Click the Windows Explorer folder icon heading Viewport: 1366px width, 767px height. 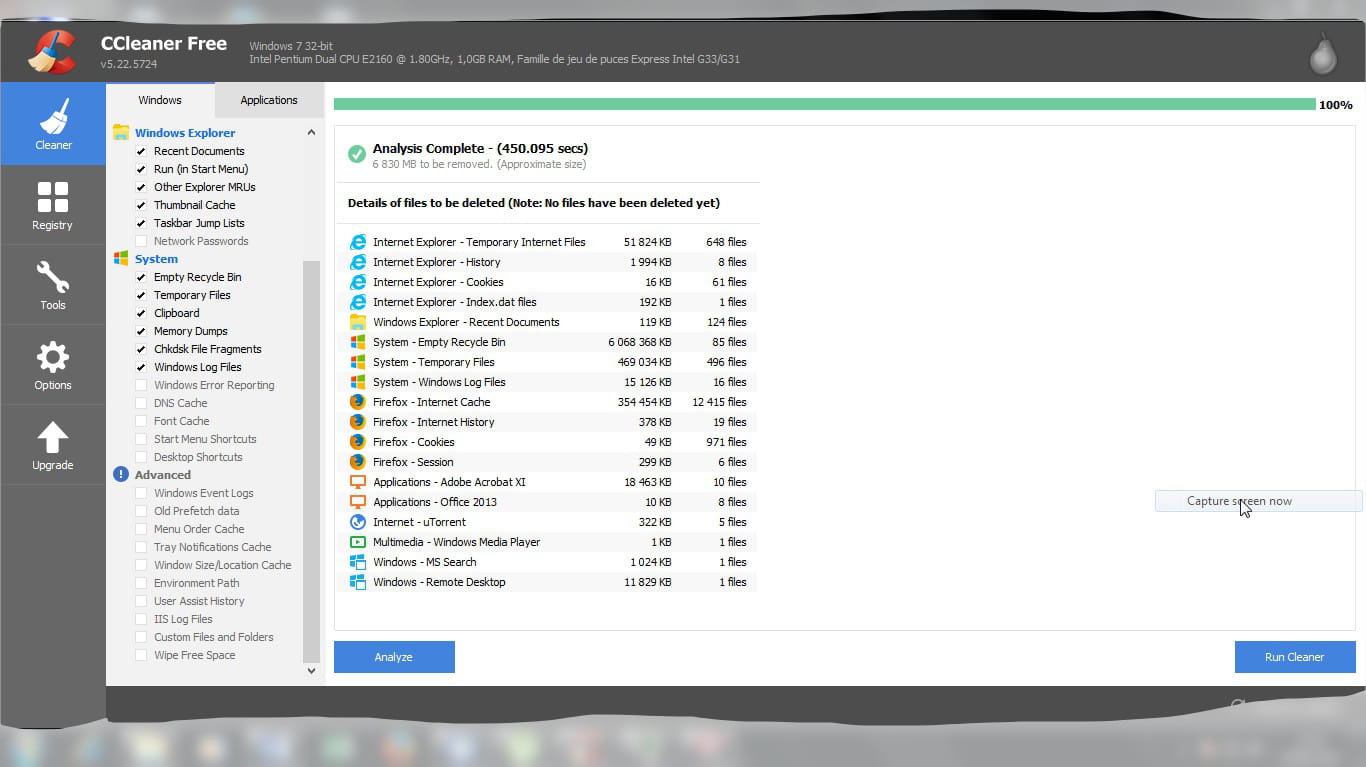click(121, 132)
